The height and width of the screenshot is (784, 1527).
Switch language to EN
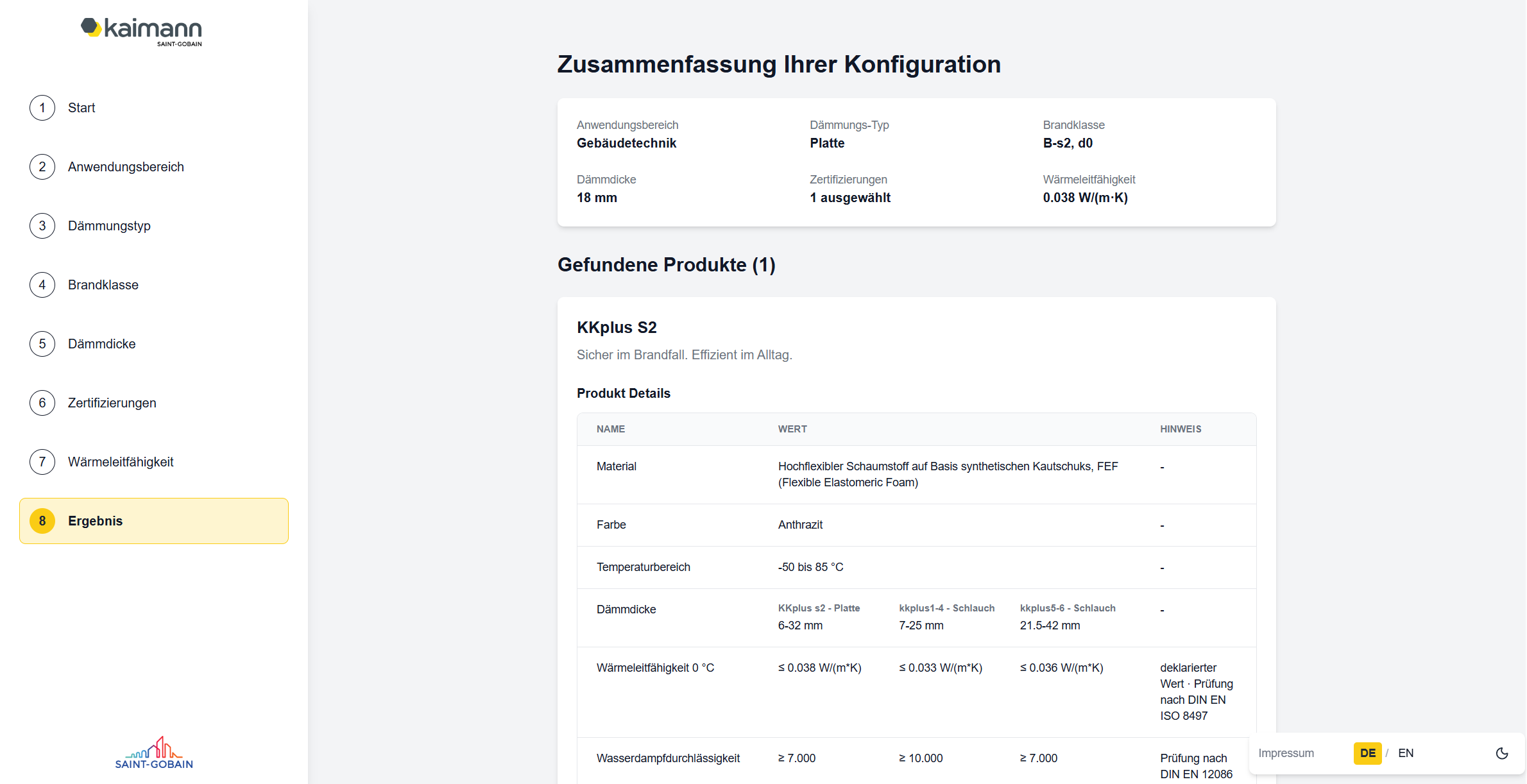click(x=1406, y=753)
